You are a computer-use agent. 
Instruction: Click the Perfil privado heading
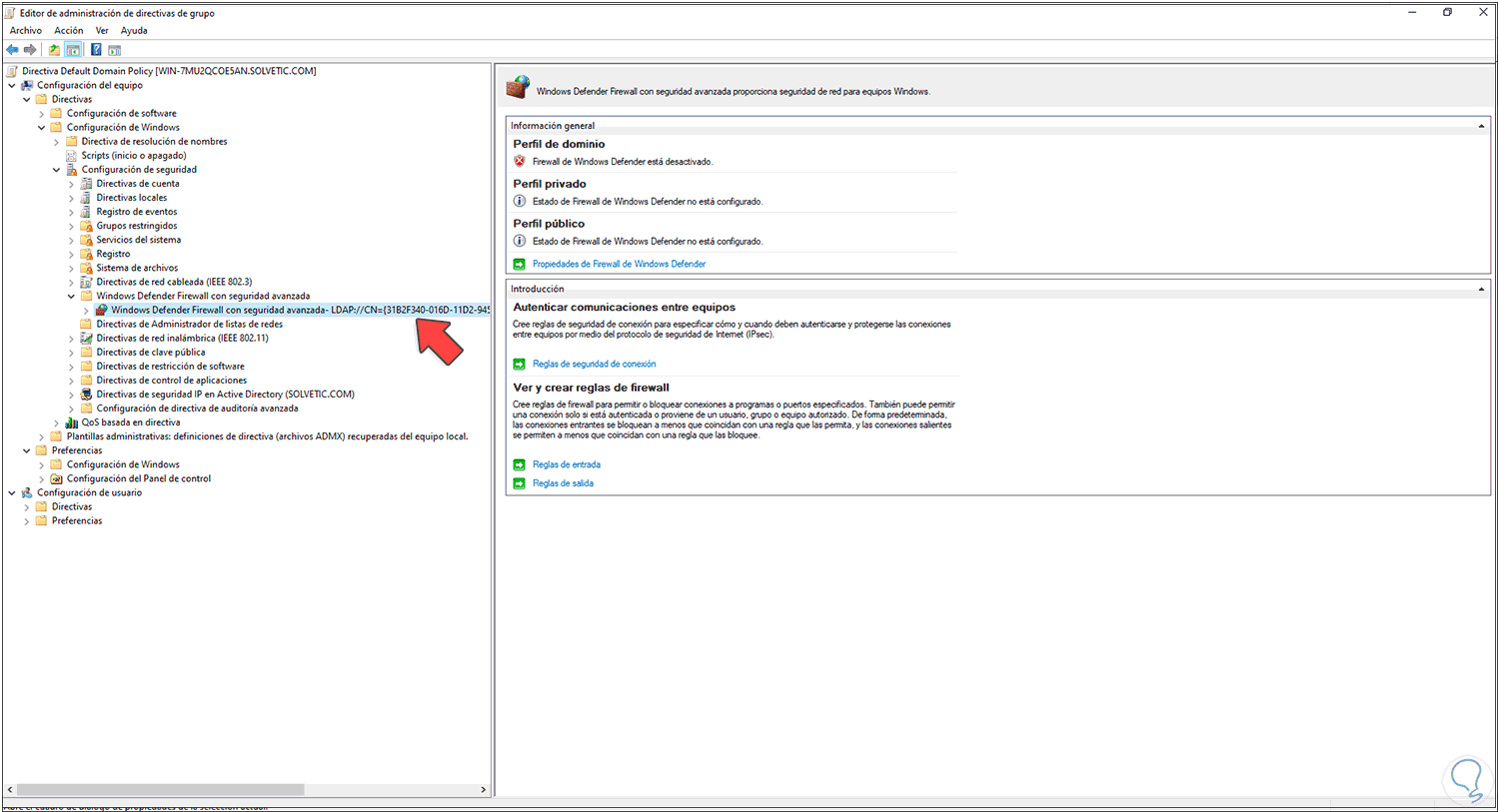550,184
